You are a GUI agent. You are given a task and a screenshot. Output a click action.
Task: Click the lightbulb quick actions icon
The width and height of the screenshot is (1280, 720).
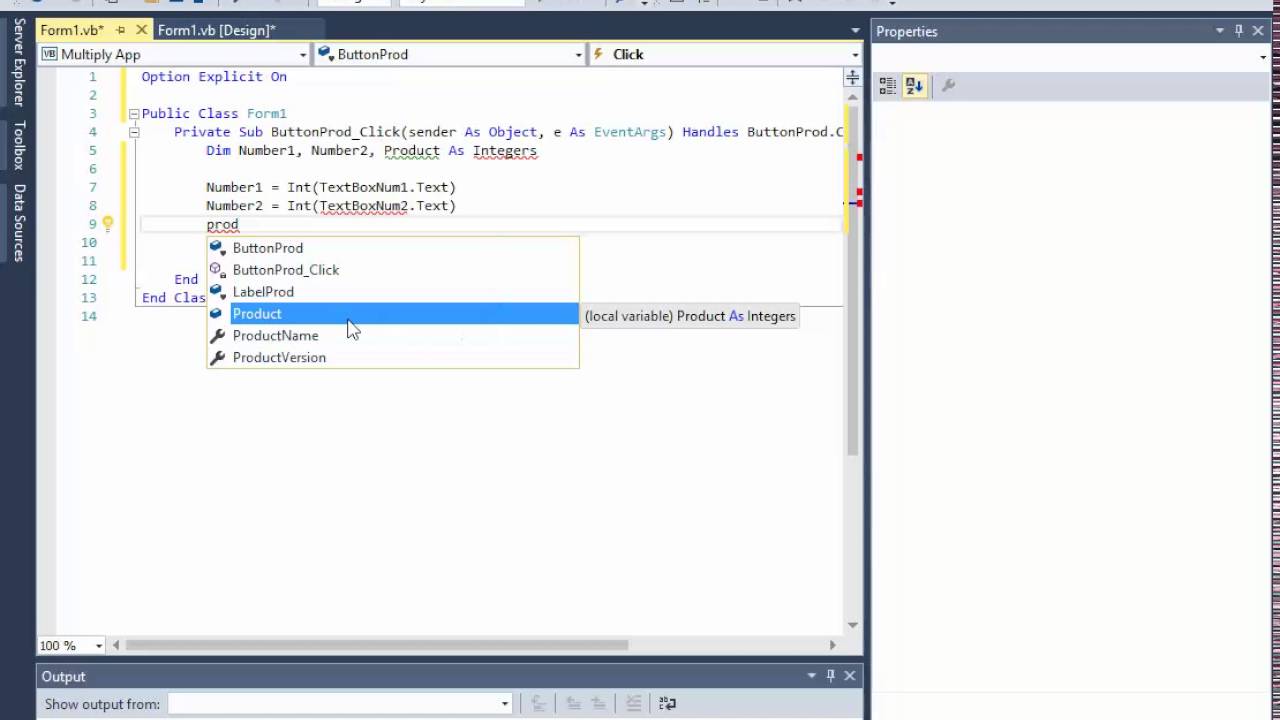(x=107, y=224)
